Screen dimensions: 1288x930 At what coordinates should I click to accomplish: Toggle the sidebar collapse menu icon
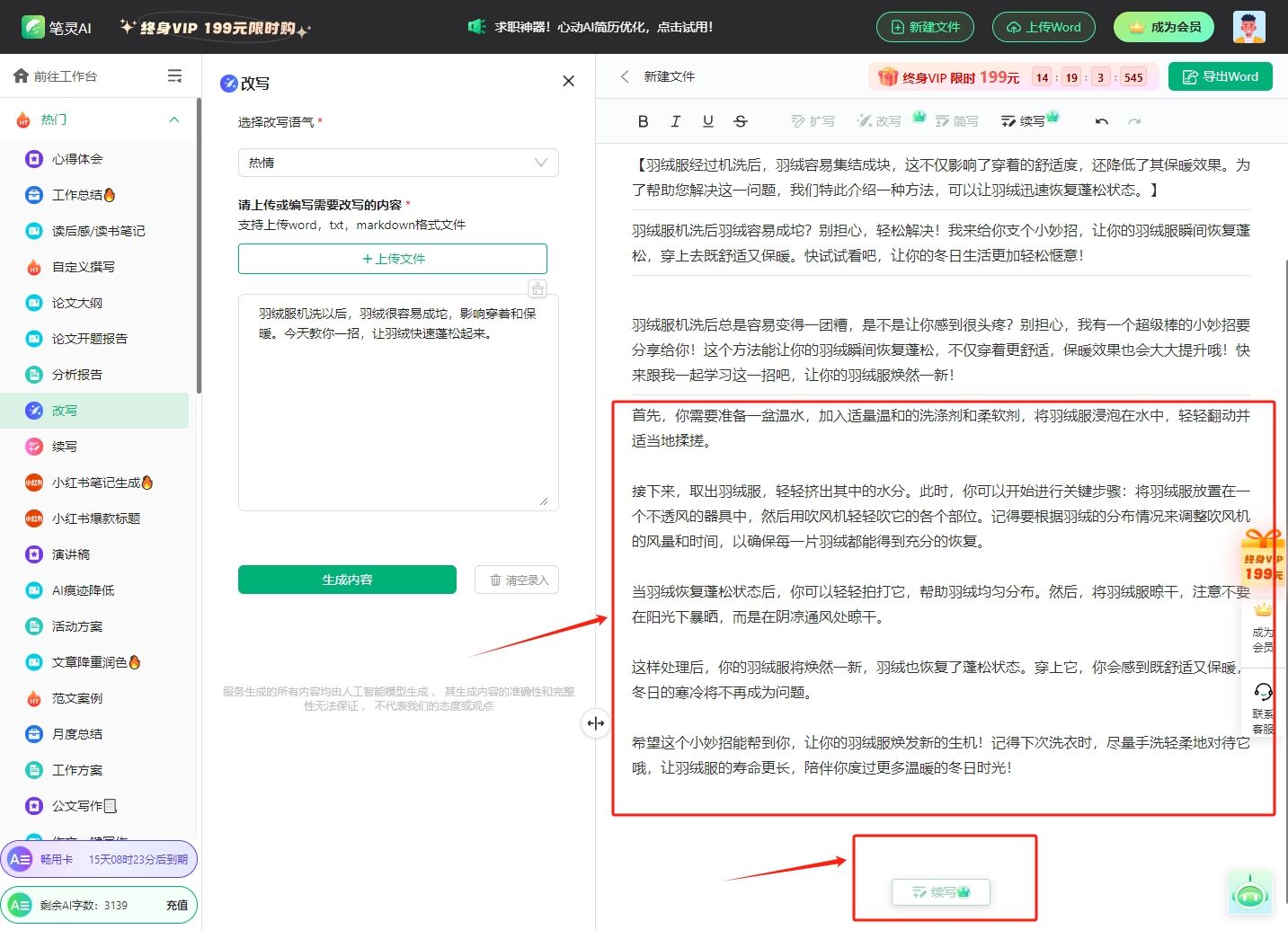174,76
